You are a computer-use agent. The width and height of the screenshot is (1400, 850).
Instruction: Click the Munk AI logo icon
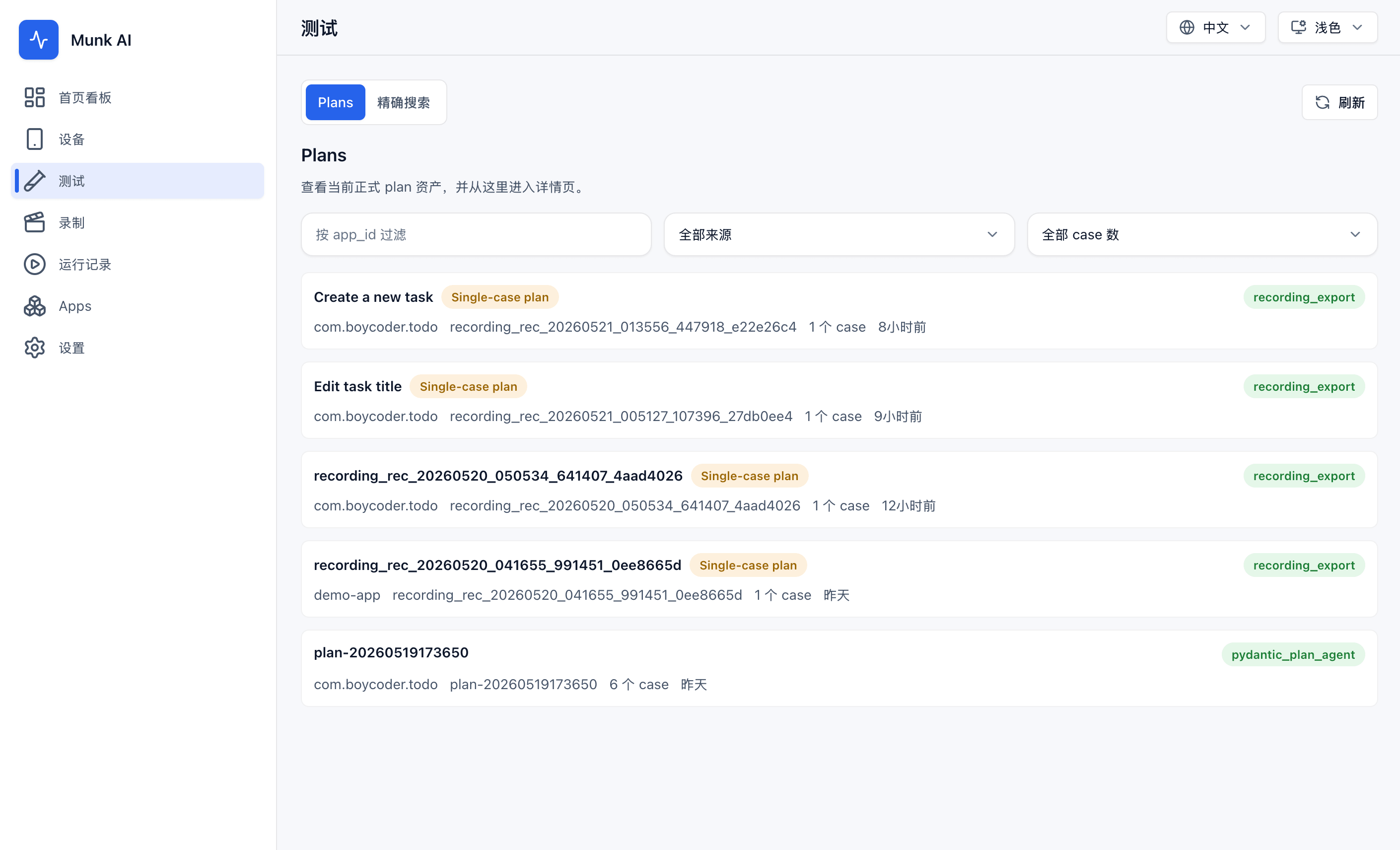click(x=39, y=40)
